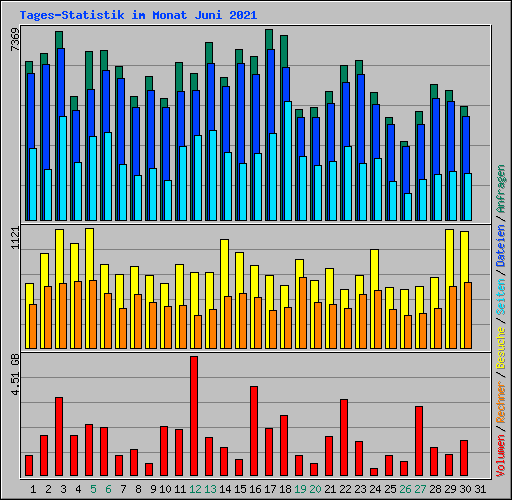
Task: Click the short red volume bar for day 24
Action: point(374,472)
